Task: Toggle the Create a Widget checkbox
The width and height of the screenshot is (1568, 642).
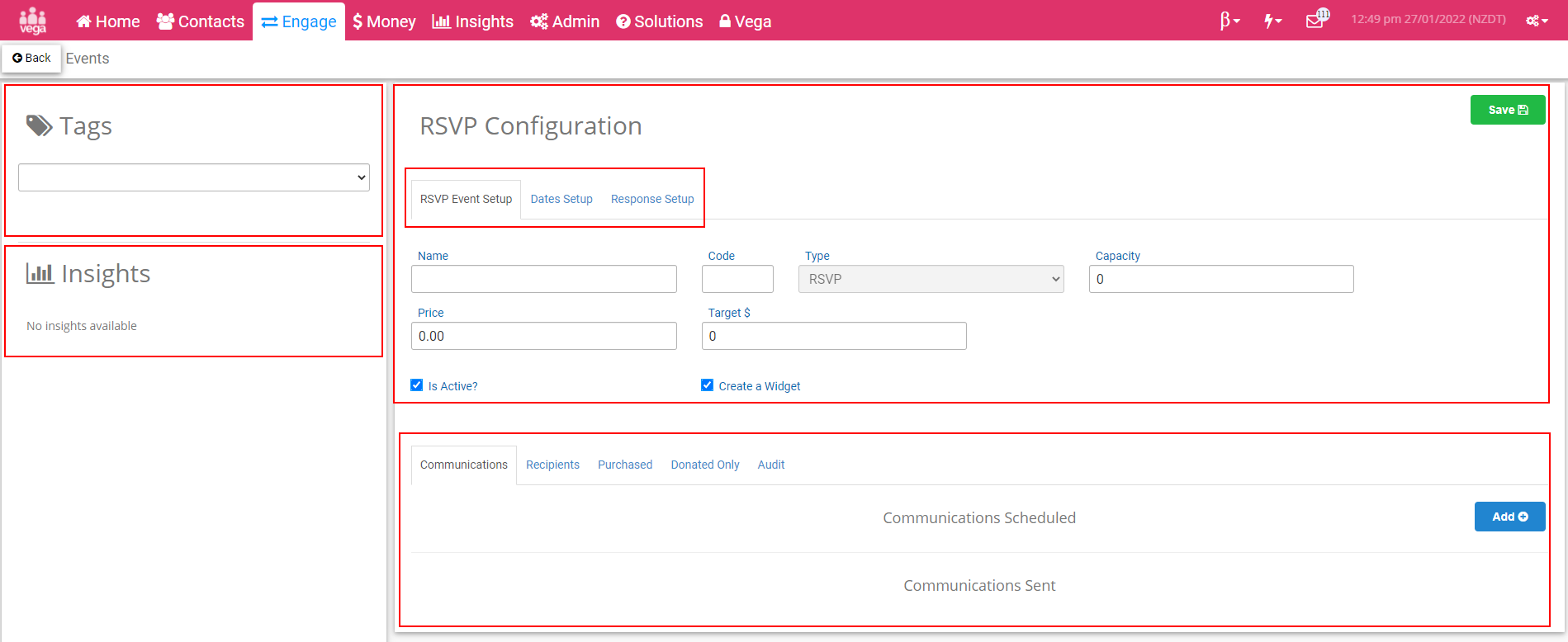Action: click(708, 385)
